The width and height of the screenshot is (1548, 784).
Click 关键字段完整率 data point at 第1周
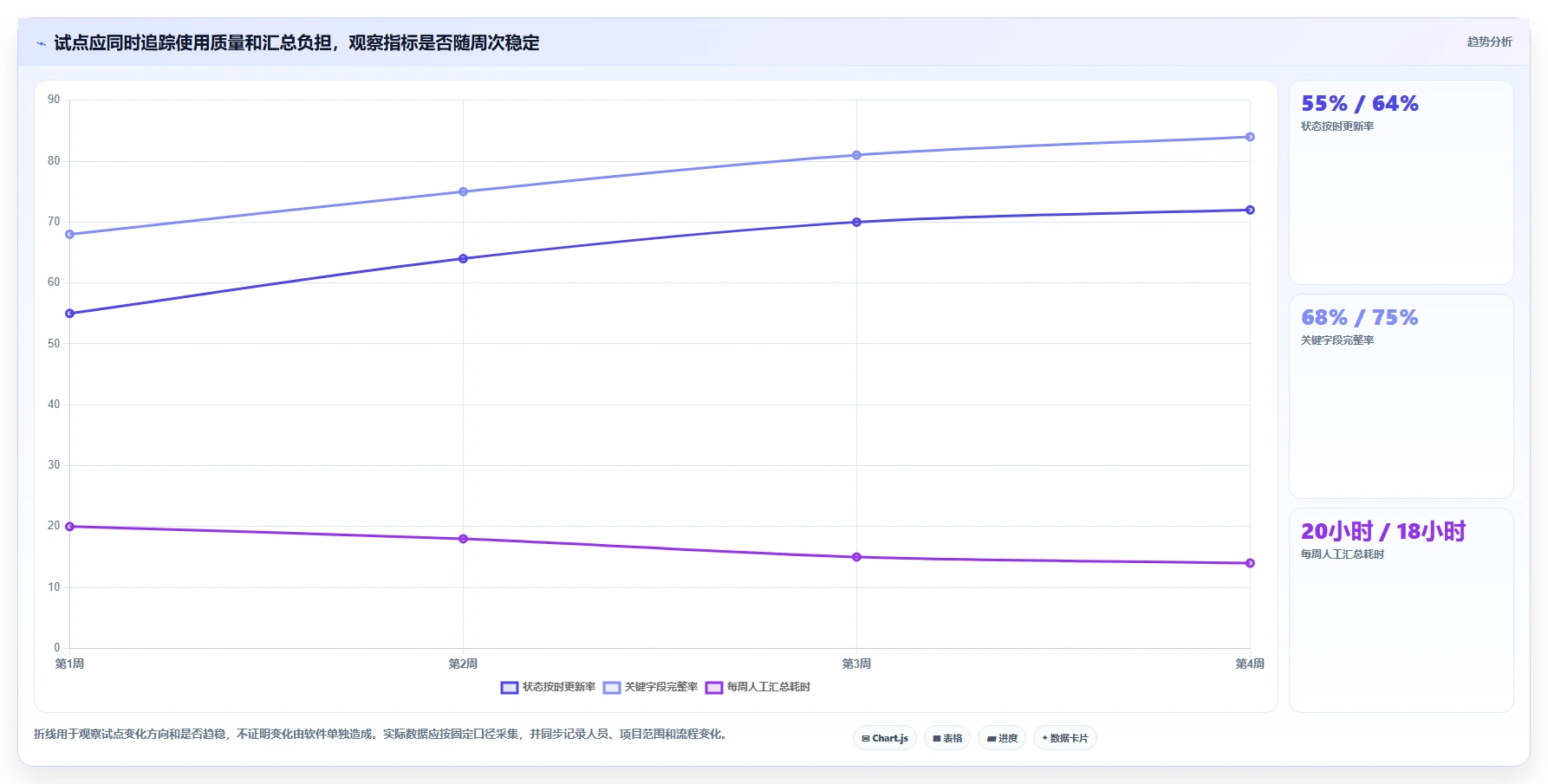pos(70,235)
